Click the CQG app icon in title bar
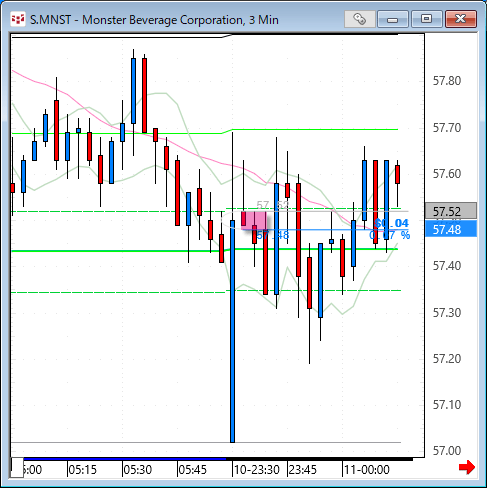The image size is (487, 488). (17, 19)
